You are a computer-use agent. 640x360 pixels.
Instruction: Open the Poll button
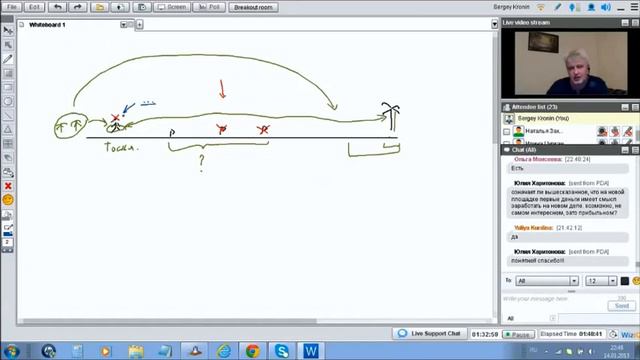pos(209,7)
